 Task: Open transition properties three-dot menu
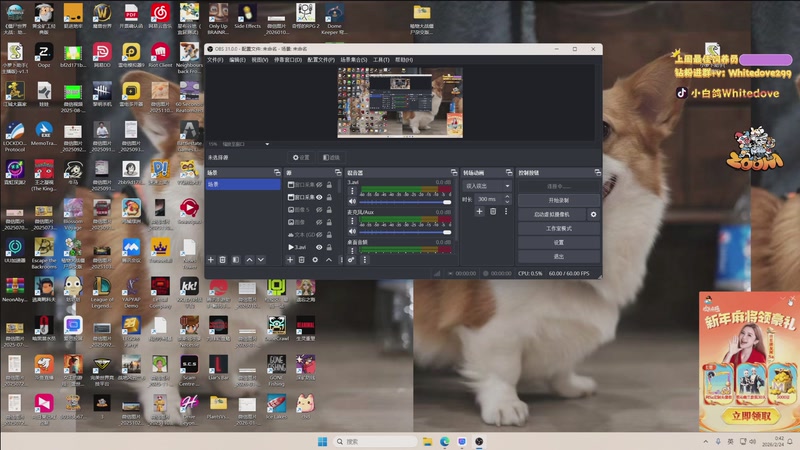click(x=506, y=211)
